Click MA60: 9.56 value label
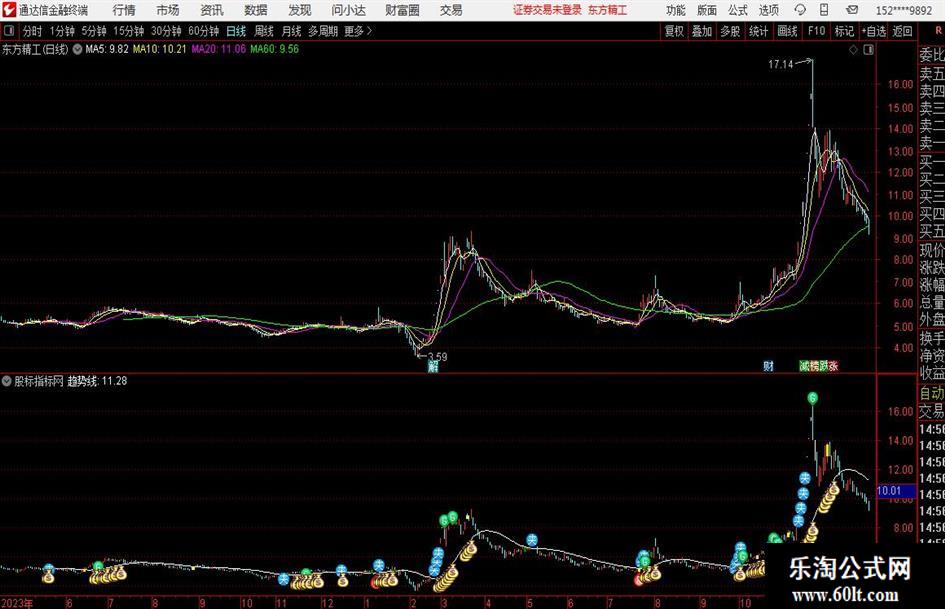This screenshot has height=609, width=945. [x=275, y=49]
